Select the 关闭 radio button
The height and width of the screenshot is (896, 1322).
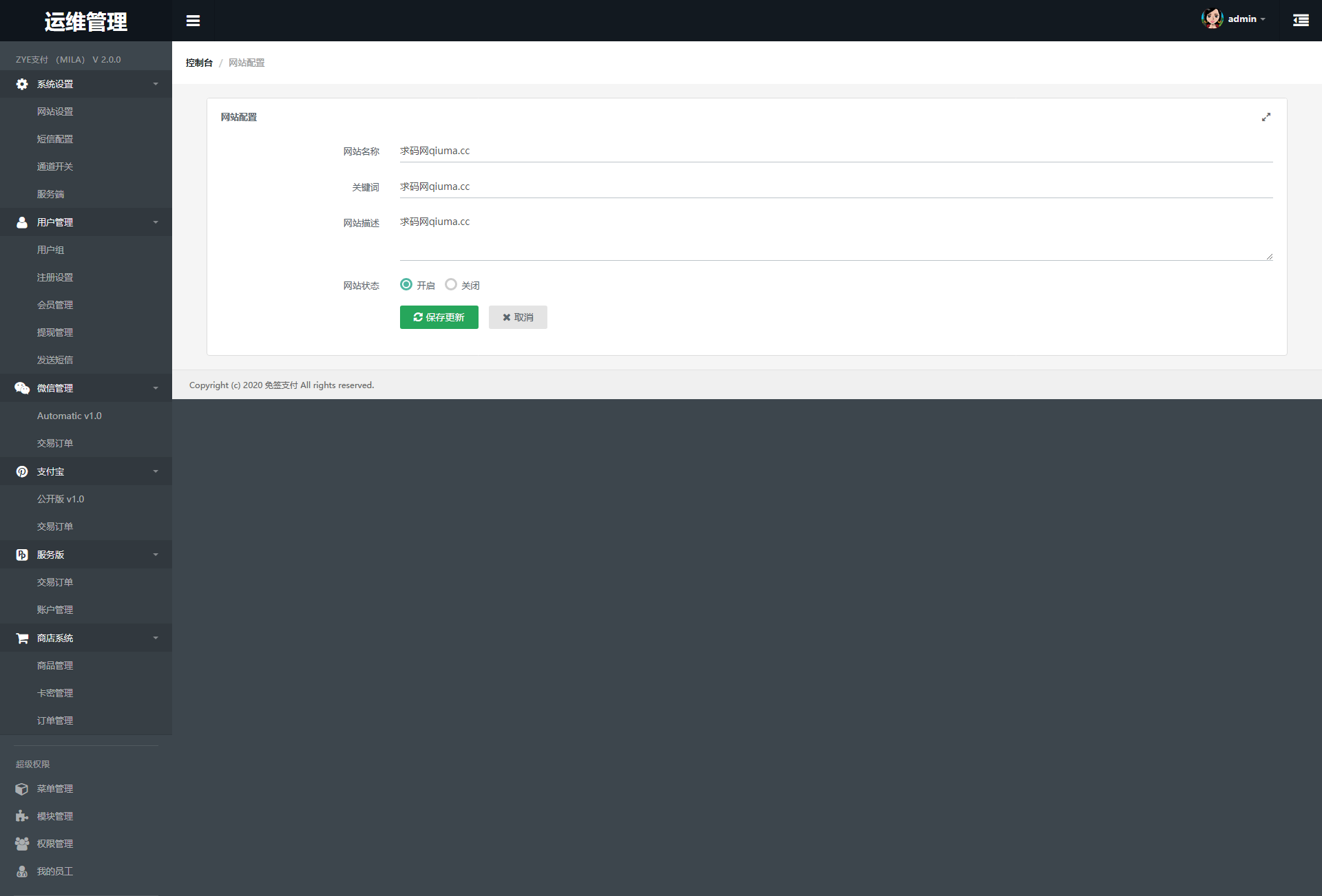(451, 284)
